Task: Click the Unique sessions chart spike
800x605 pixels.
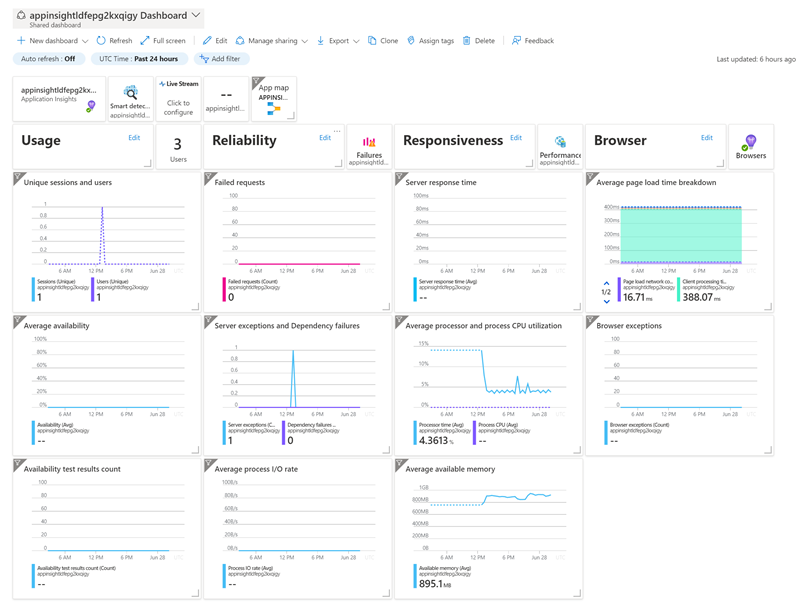Action: click(103, 235)
